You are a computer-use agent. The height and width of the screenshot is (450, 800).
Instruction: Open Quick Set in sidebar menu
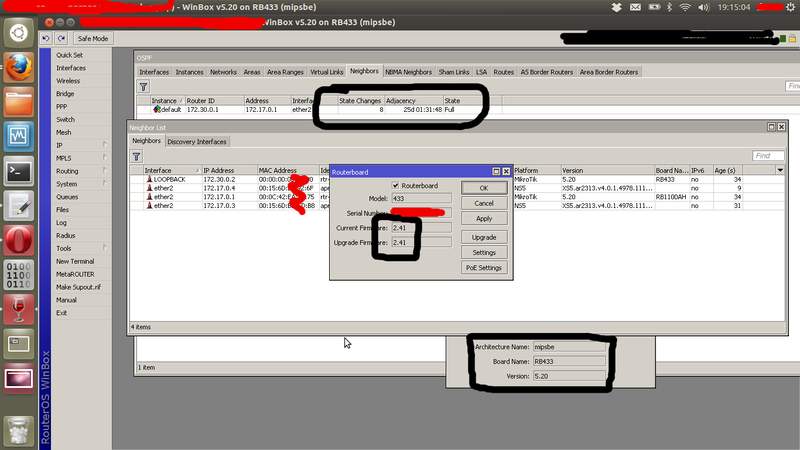pyautogui.click(x=69, y=55)
